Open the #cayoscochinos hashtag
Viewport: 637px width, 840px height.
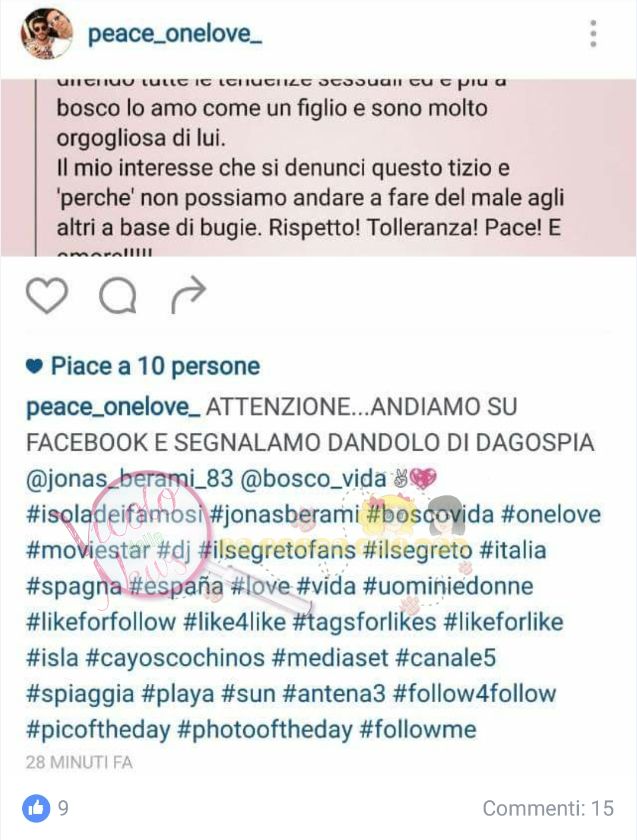point(175,657)
